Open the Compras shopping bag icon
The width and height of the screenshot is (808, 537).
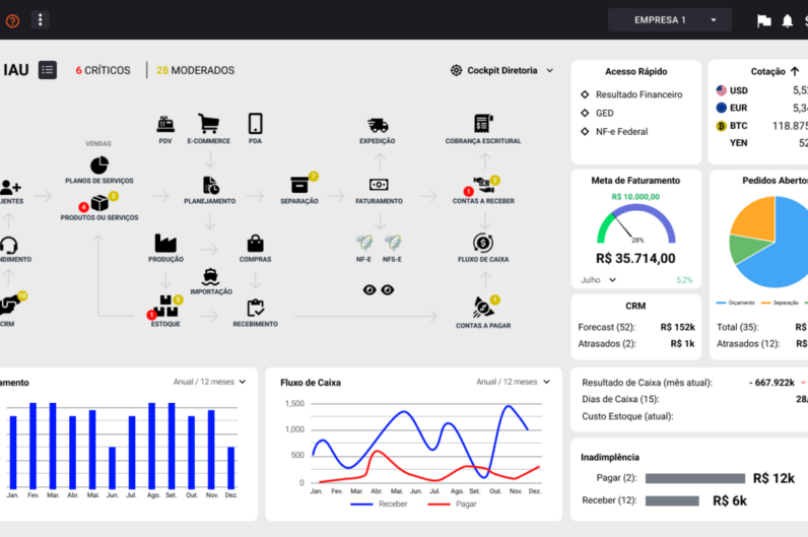(255, 243)
